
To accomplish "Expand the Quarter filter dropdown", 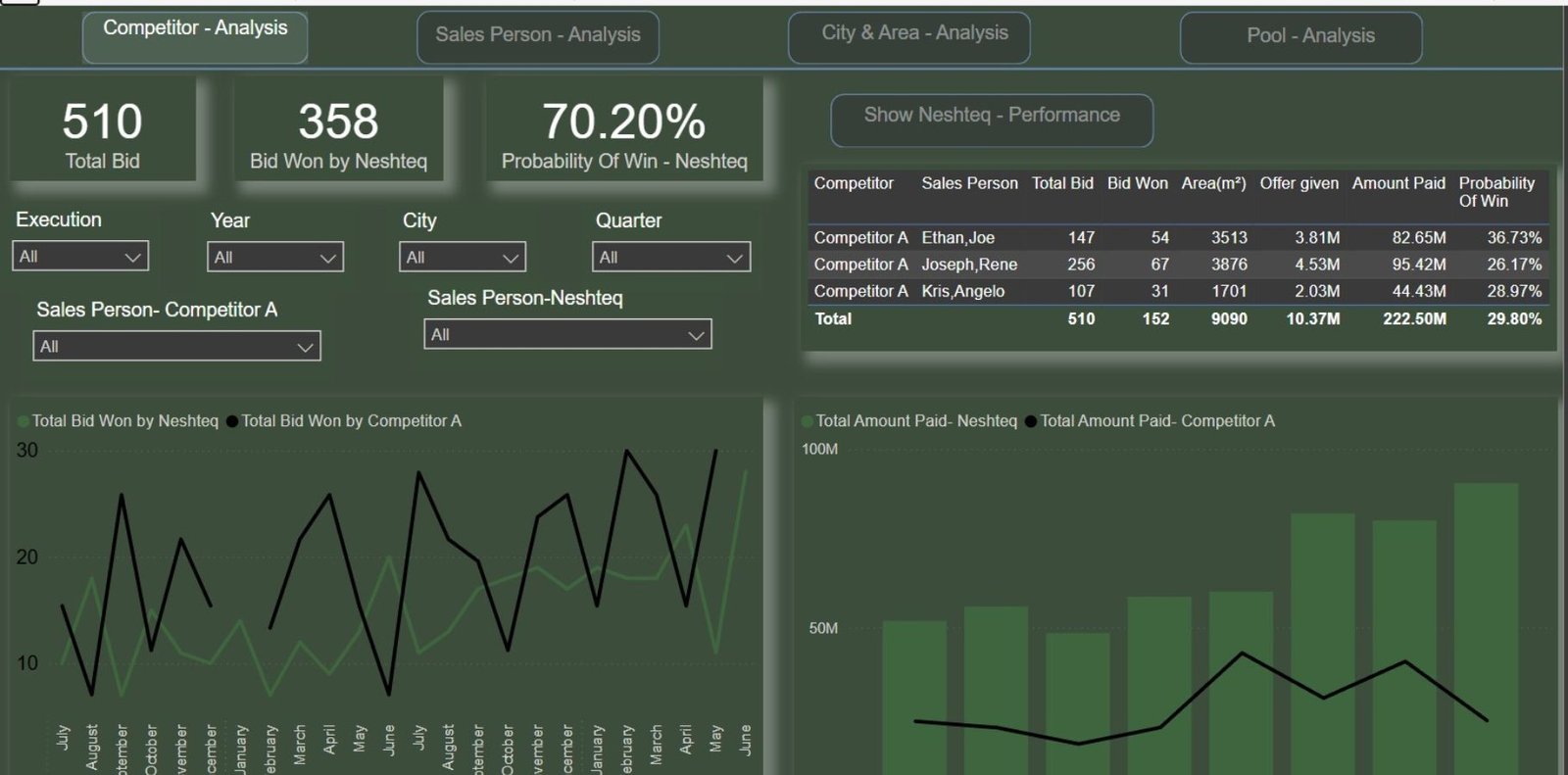I will [x=671, y=257].
